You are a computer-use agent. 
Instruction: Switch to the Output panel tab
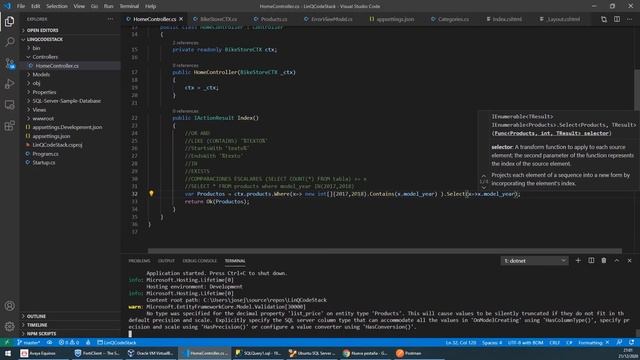tap(166, 261)
